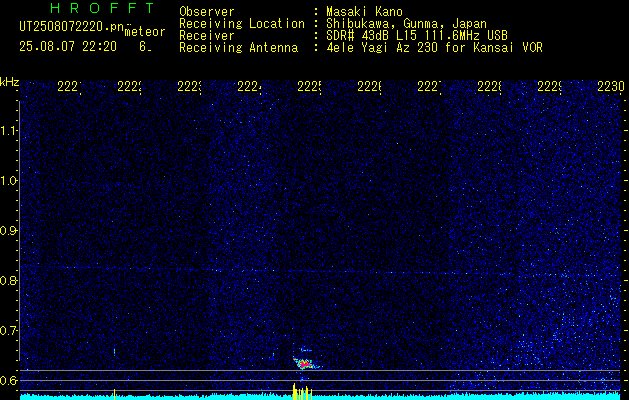Click the single yellow spike near 2222

114,394
